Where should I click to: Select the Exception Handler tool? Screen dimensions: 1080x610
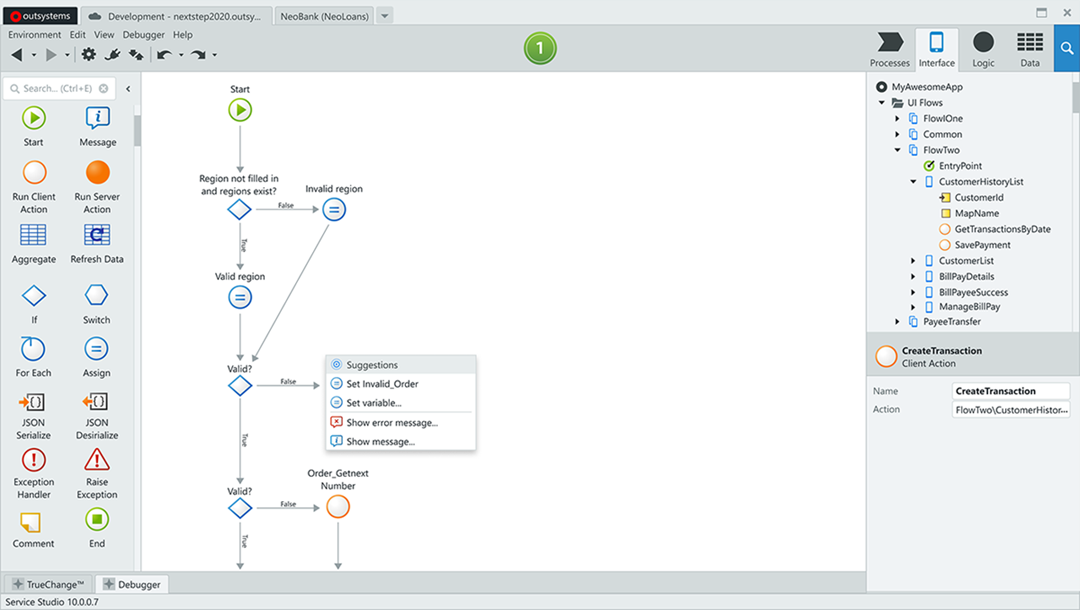tap(33, 460)
